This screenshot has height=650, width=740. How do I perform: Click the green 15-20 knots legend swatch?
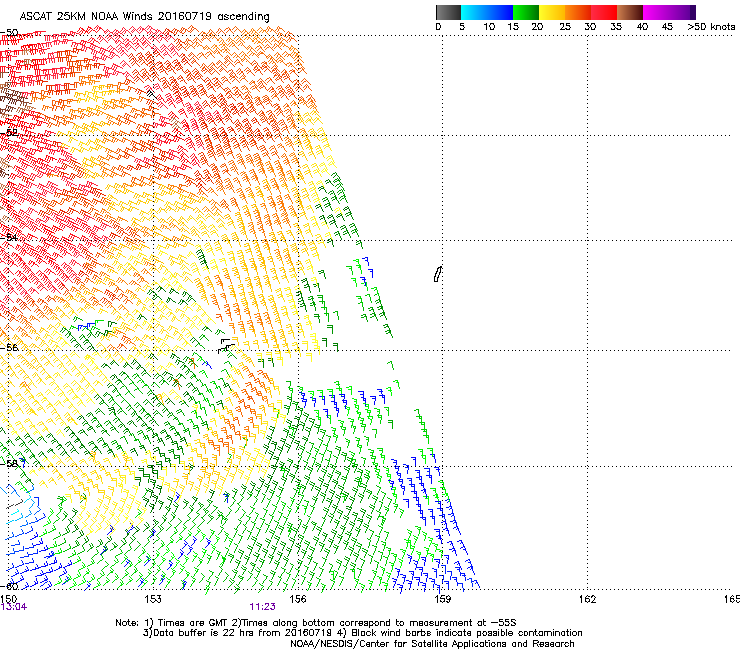pos(526,12)
